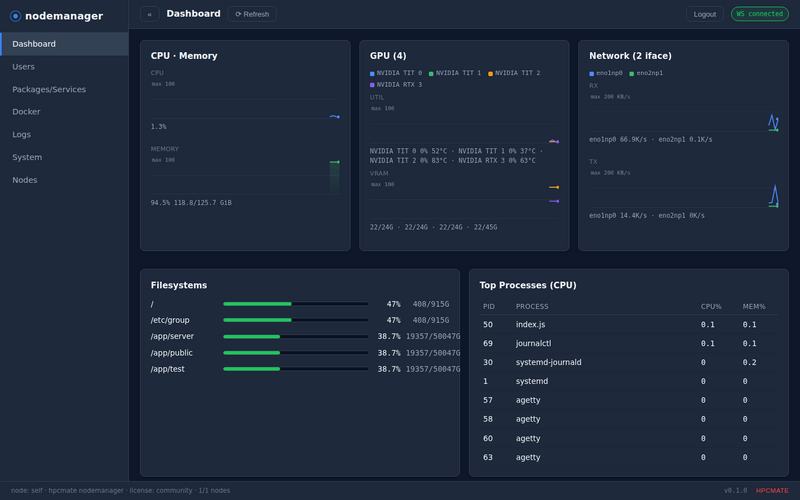Click the eno1np0 blue legend swatch
The image size is (800, 500).
coord(591,73)
